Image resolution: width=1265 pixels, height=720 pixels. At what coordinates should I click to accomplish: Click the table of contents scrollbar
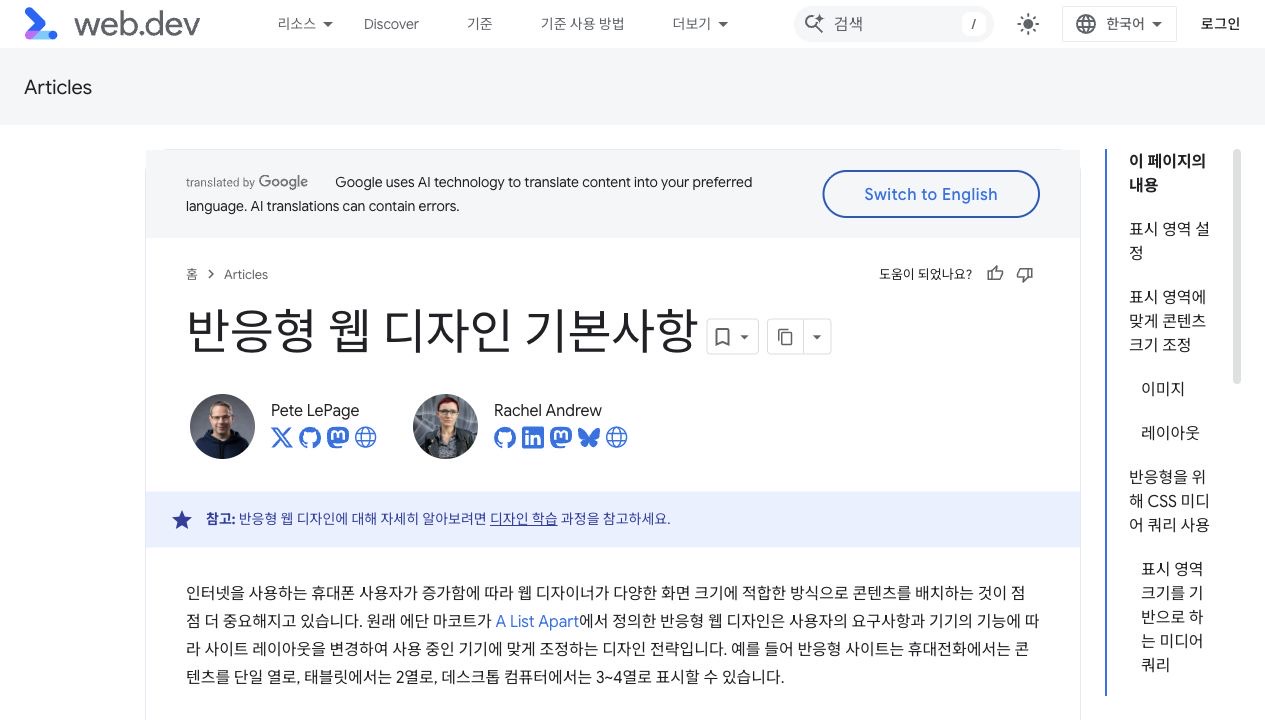1237,267
